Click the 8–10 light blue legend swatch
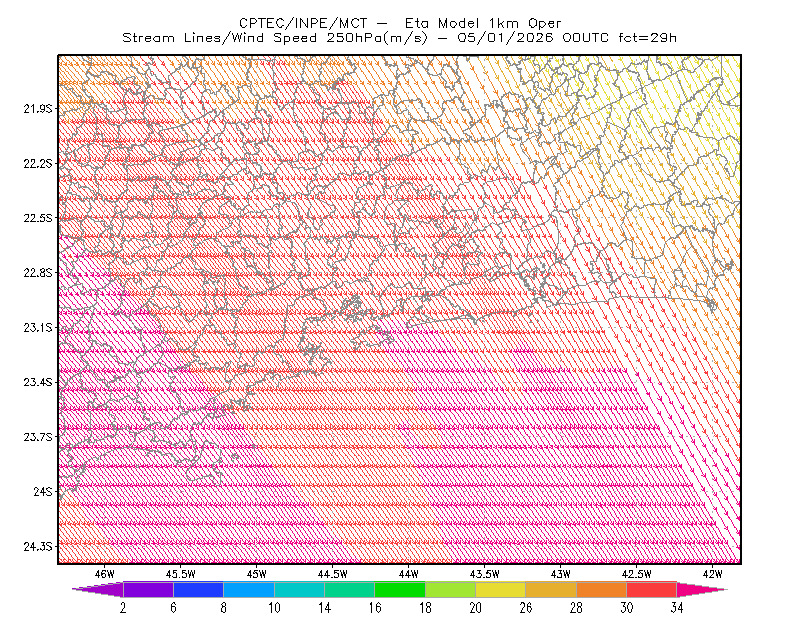Screen dimensions: 800x618 249,589
